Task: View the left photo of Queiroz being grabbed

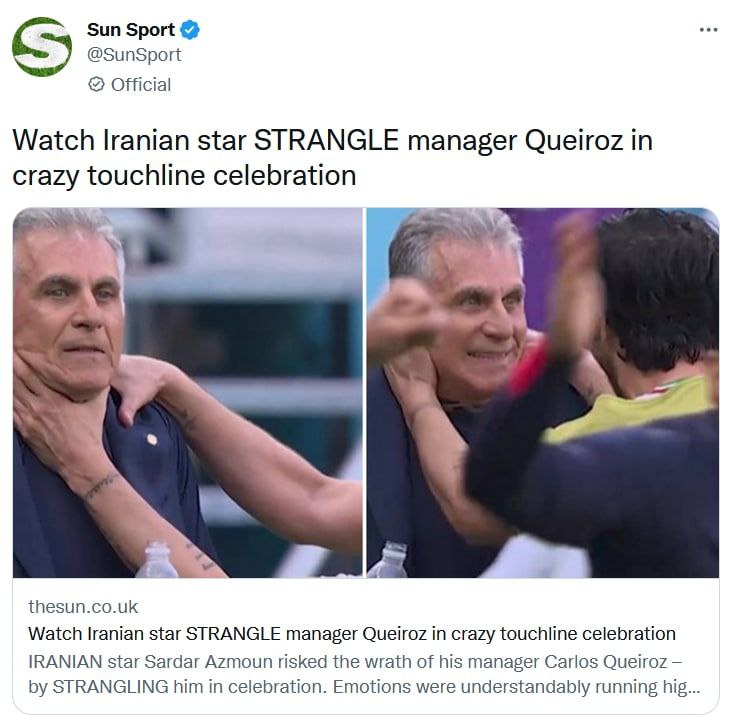Action: (187, 392)
